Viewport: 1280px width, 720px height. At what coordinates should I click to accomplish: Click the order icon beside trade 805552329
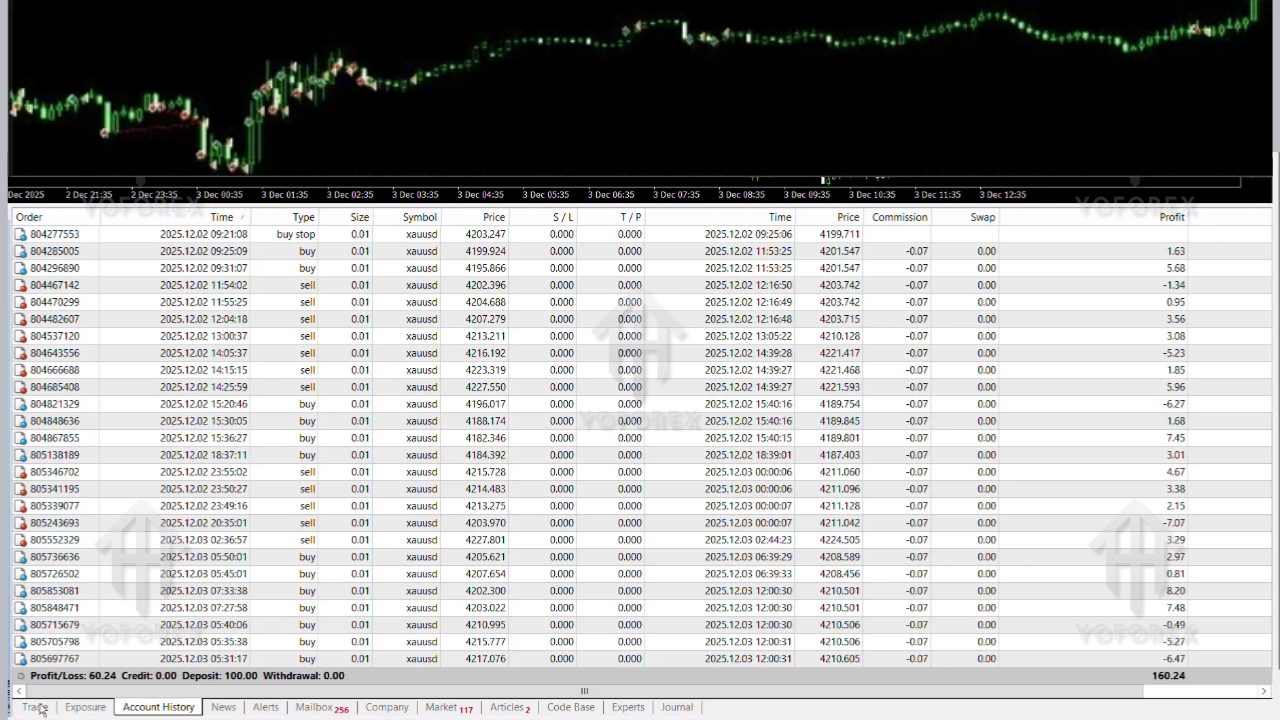(x=21, y=539)
